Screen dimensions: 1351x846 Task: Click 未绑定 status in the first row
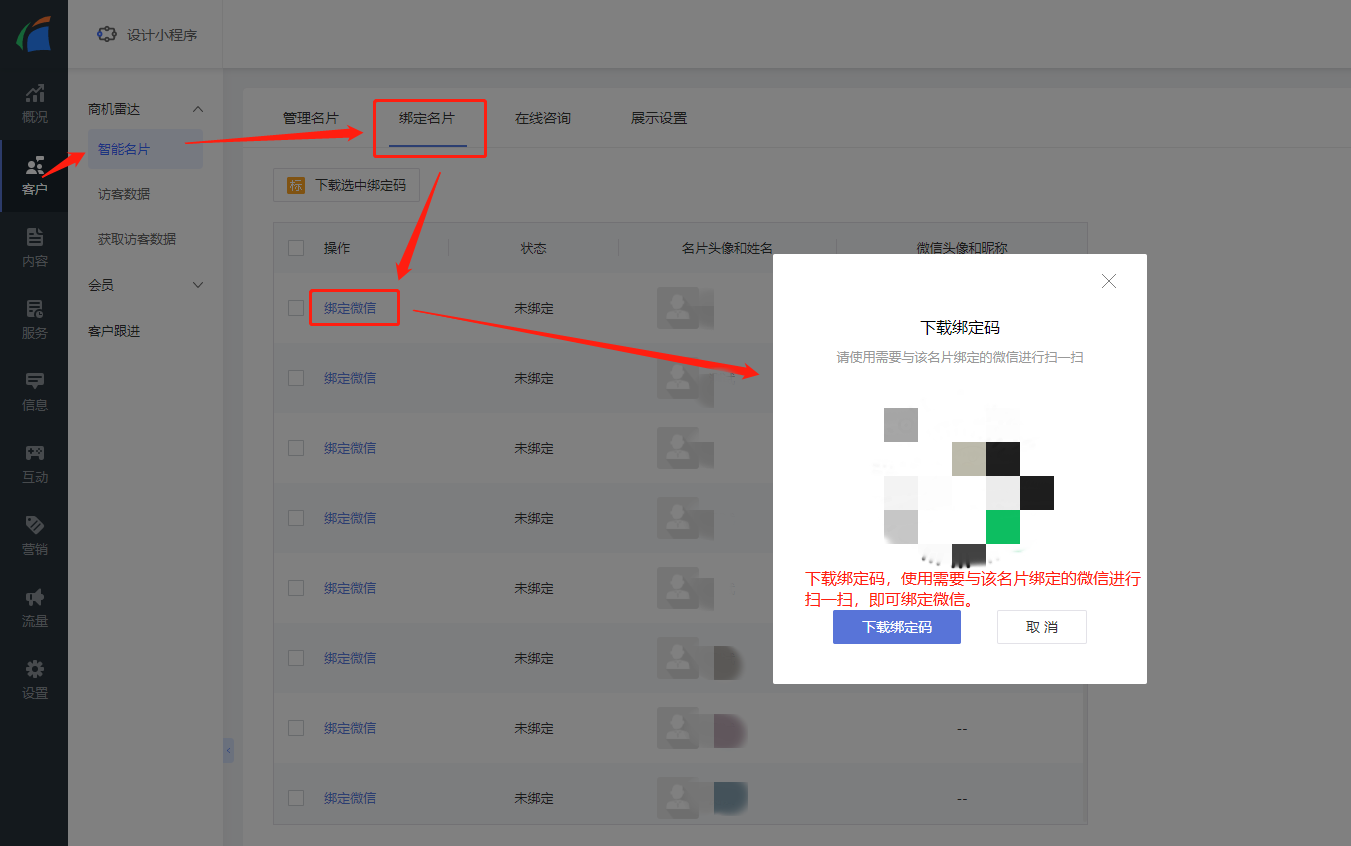[534, 308]
